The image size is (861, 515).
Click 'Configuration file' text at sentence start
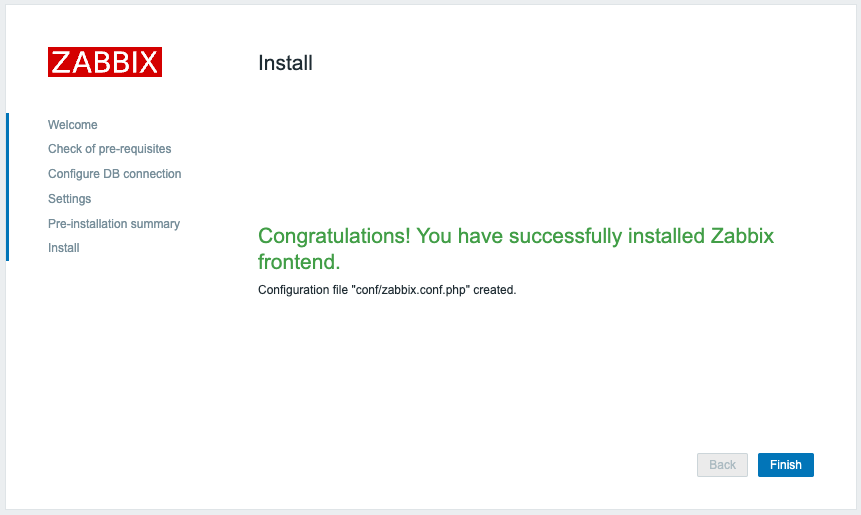(x=303, y=290)
